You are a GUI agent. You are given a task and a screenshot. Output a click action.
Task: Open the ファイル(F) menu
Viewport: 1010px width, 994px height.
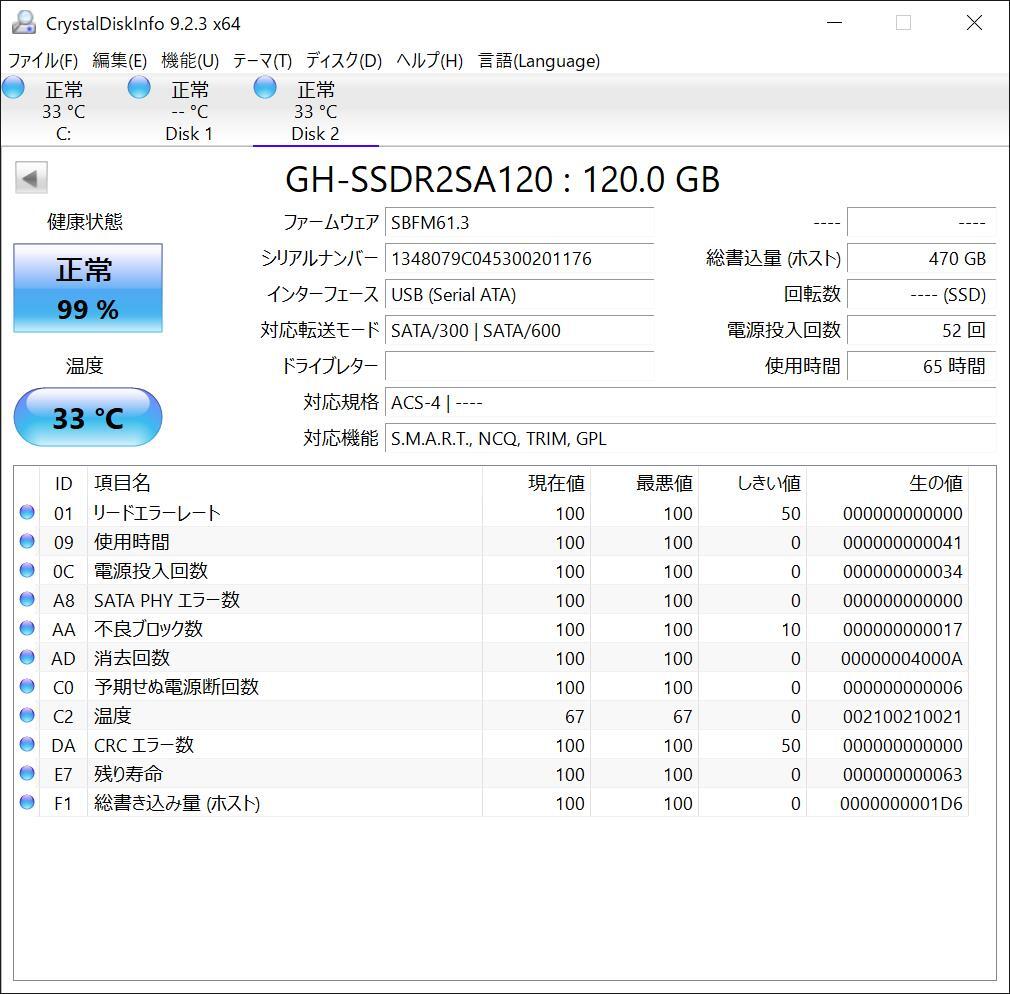click(43, 61)
